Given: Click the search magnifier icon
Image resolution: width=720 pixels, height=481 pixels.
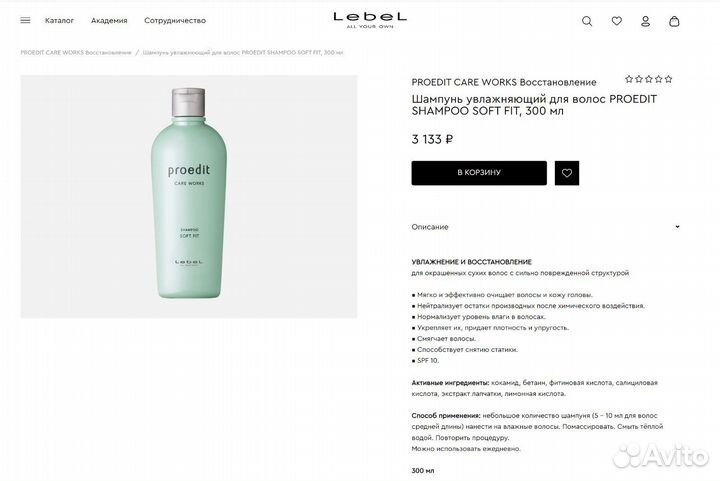Looking at the screenshot, I should (587, 21).
